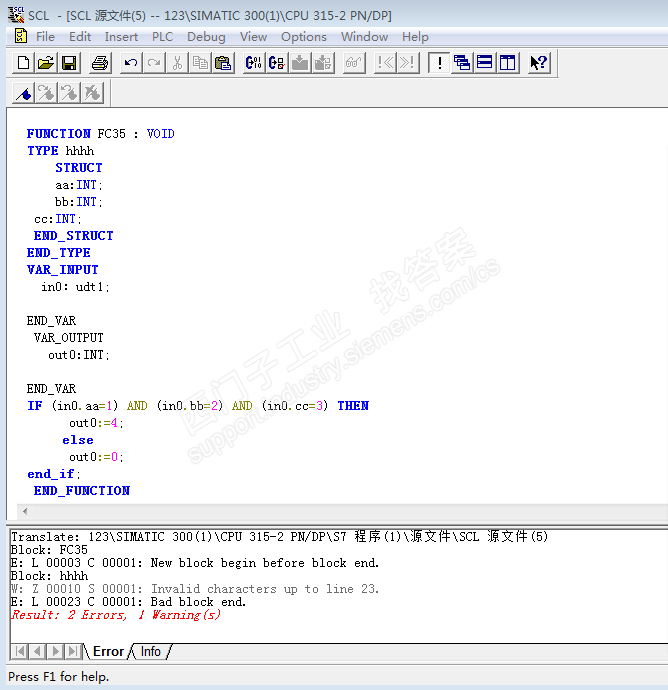Place cursor on 'TYPE hhhh' line
Image resolution: width=668 pixels, height=690 pixels.
pyautogui.click(x=60, y=150)
